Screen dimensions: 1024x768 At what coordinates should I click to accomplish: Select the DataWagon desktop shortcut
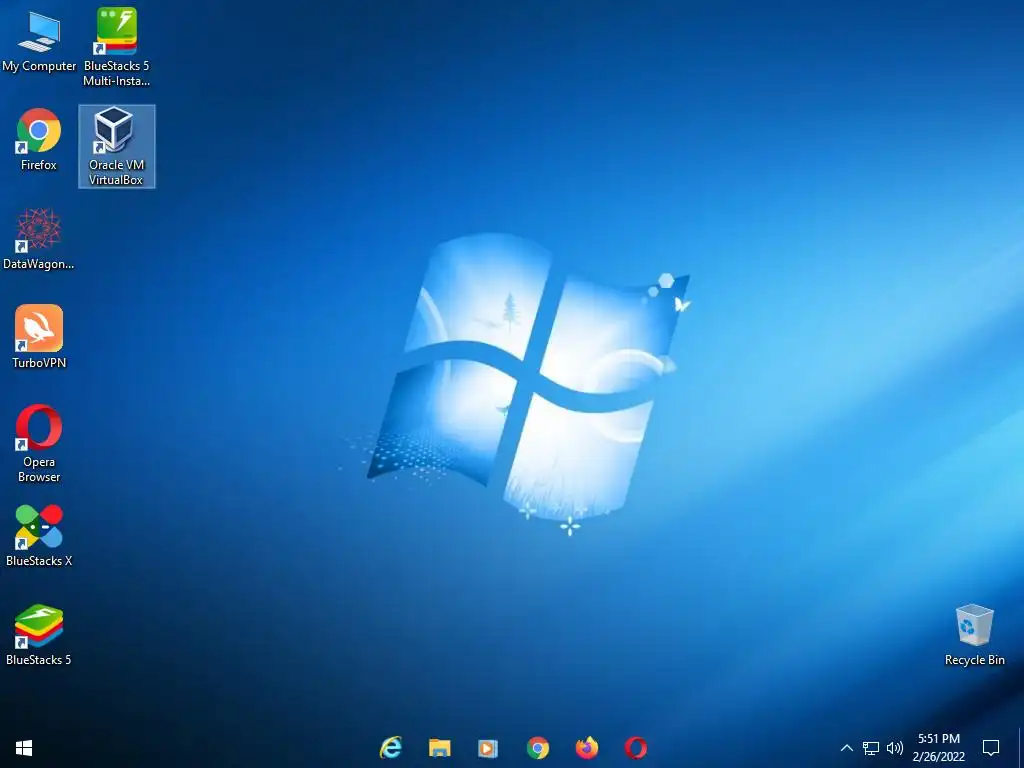click(39, 239)
